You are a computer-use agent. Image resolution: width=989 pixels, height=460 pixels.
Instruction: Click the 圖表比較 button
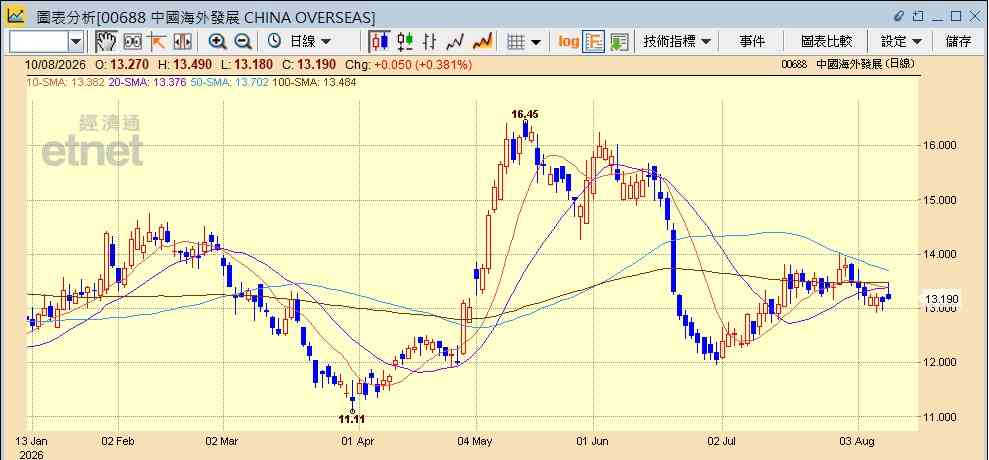point(826,42)
